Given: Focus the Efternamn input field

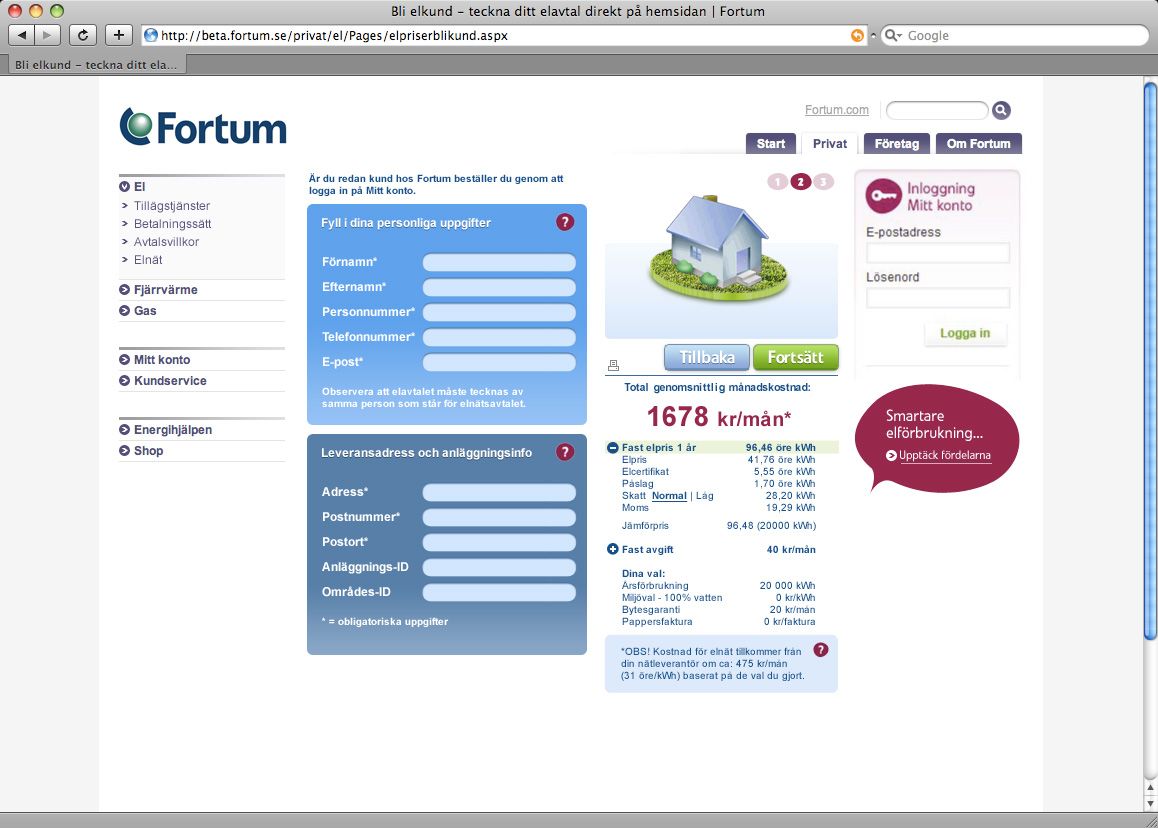Looking at the screenshot, I should [x=499, y=287].
